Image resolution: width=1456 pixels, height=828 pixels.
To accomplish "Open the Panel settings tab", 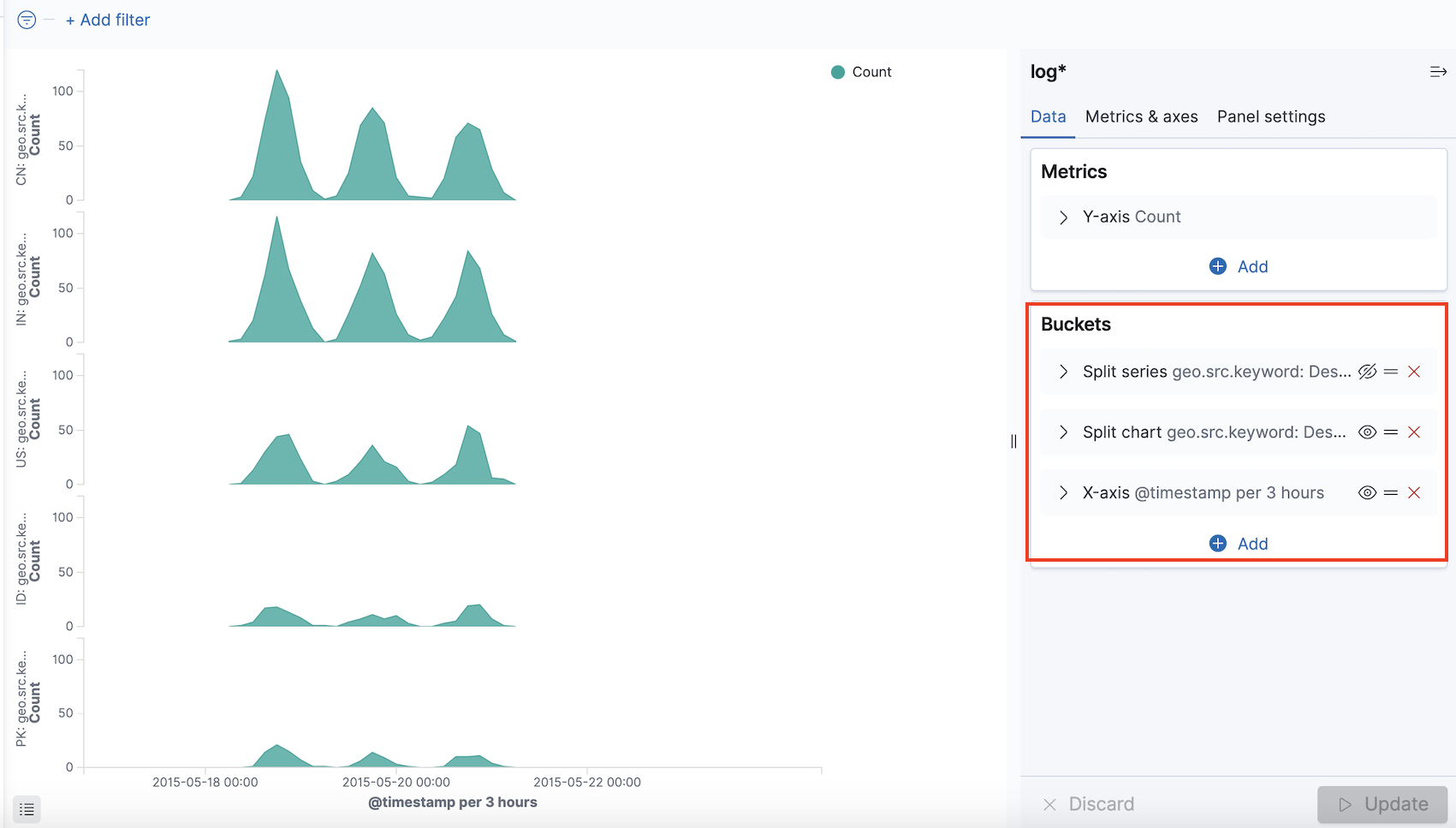I will [x=1271, y=116].
